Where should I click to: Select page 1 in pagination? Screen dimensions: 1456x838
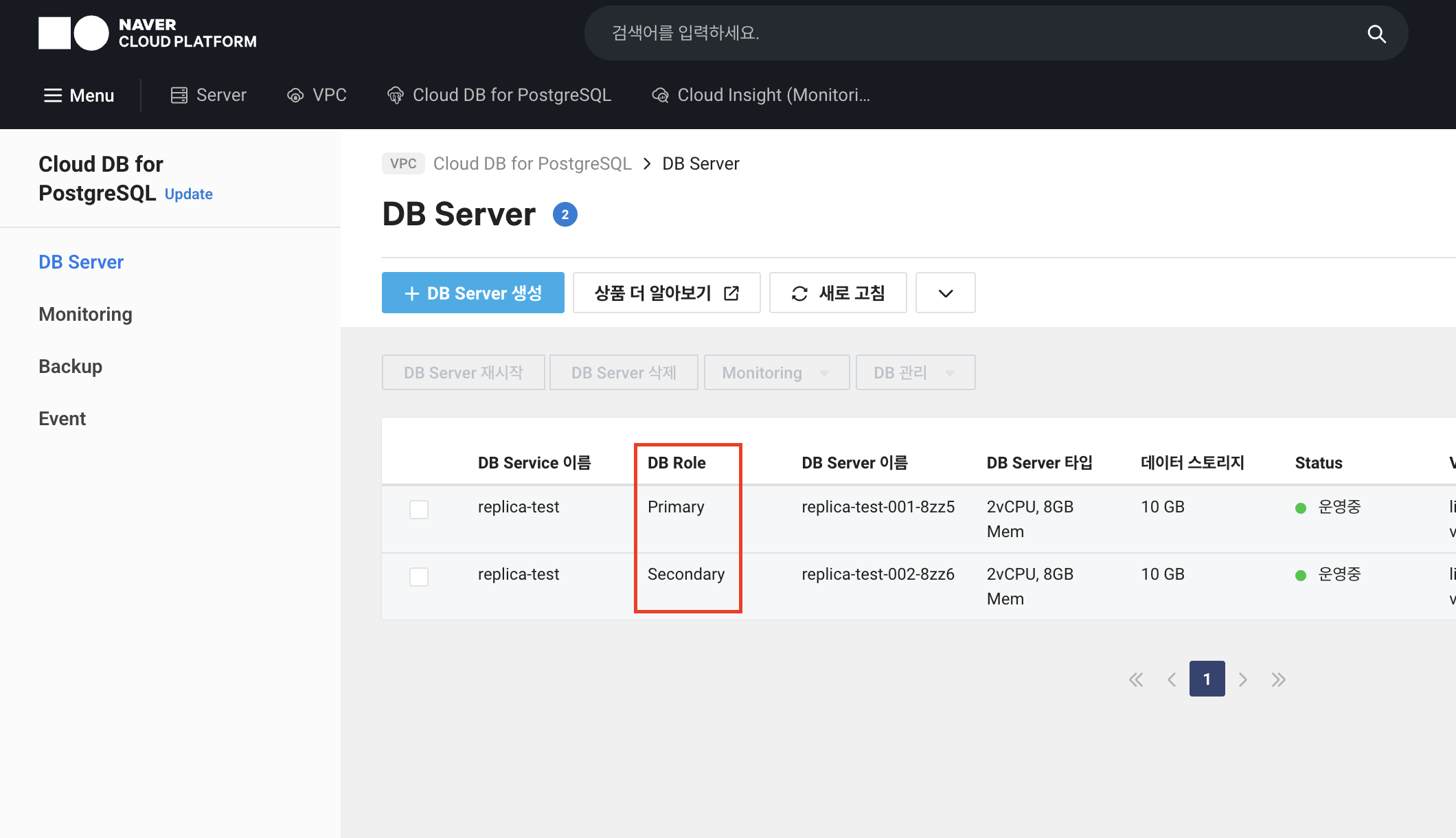click(x=1207, y=679)
